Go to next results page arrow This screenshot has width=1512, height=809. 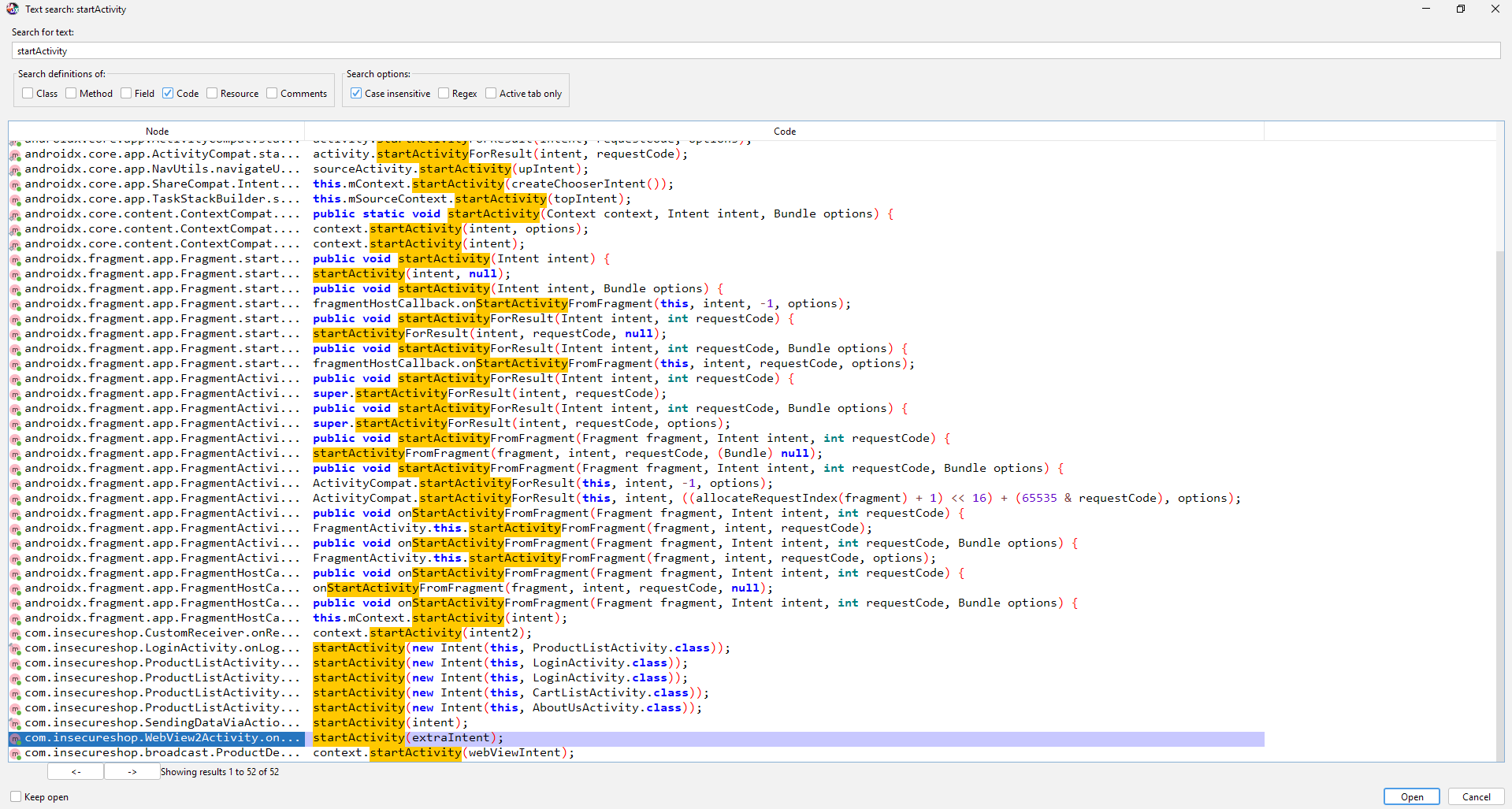132,772
